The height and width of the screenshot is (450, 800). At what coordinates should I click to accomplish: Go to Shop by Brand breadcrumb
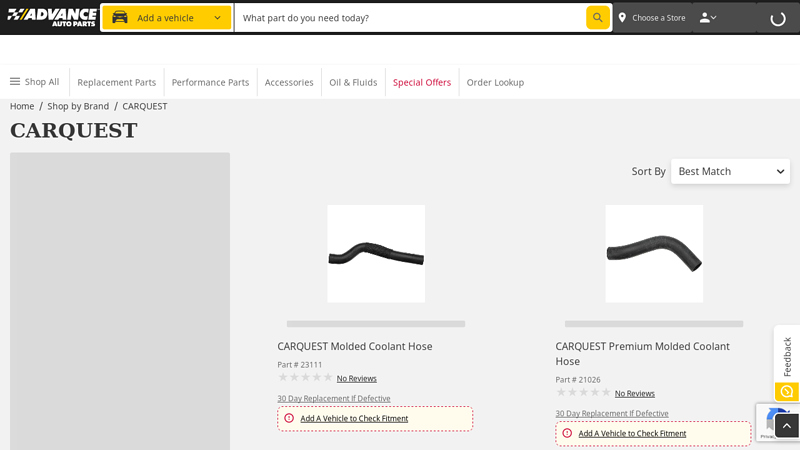click(78, 106)
